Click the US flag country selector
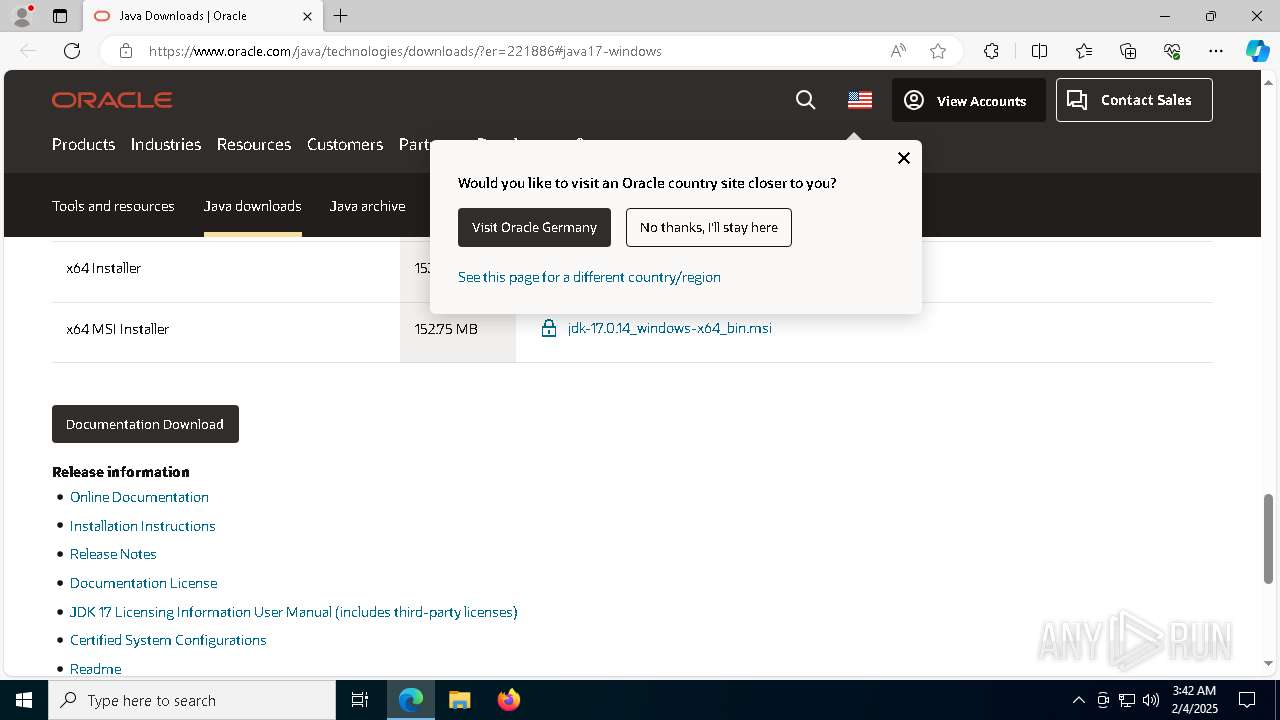Image resolution: width=1280 pixels, height=720 pixels. (860, 100)
